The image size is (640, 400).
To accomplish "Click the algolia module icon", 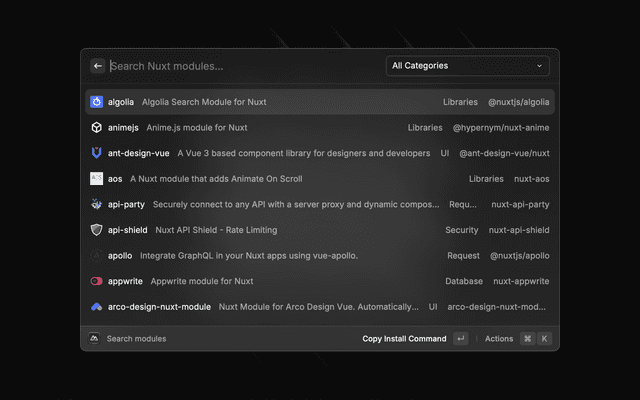I will tap(97, 102).
